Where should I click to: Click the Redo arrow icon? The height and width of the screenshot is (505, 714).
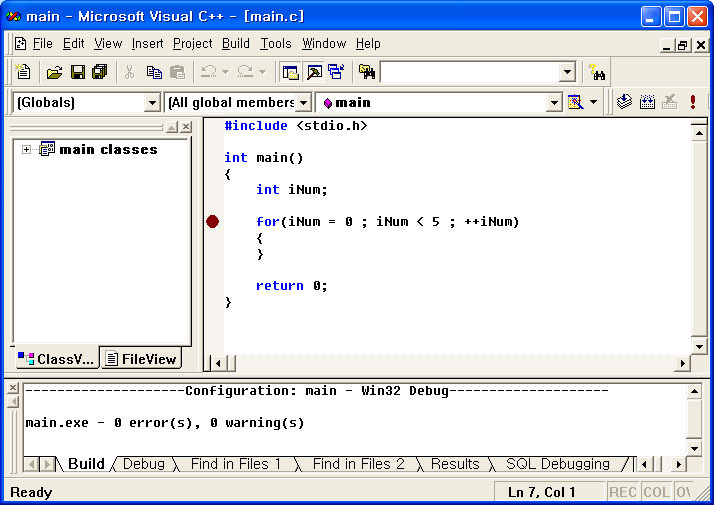[245, 71]
